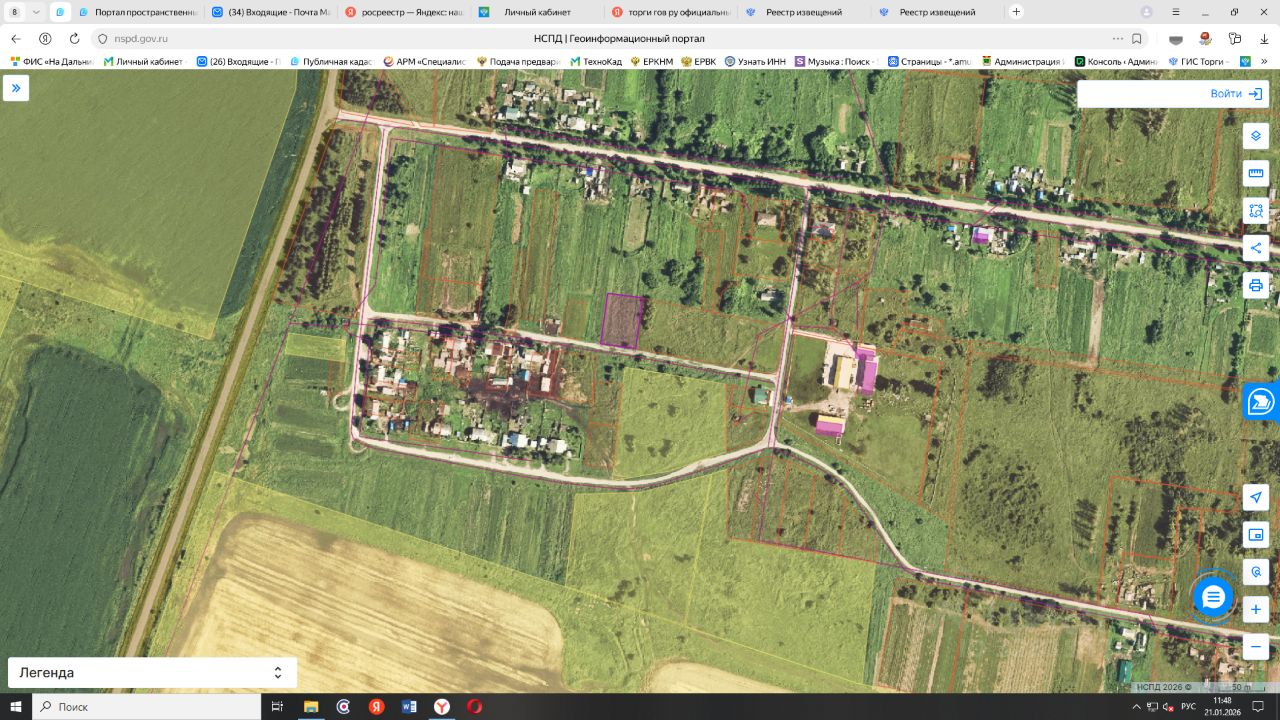The width and height of the screenshot is (1280, 720).
Task: Locate my position on the map
Action: point(1256,497)
